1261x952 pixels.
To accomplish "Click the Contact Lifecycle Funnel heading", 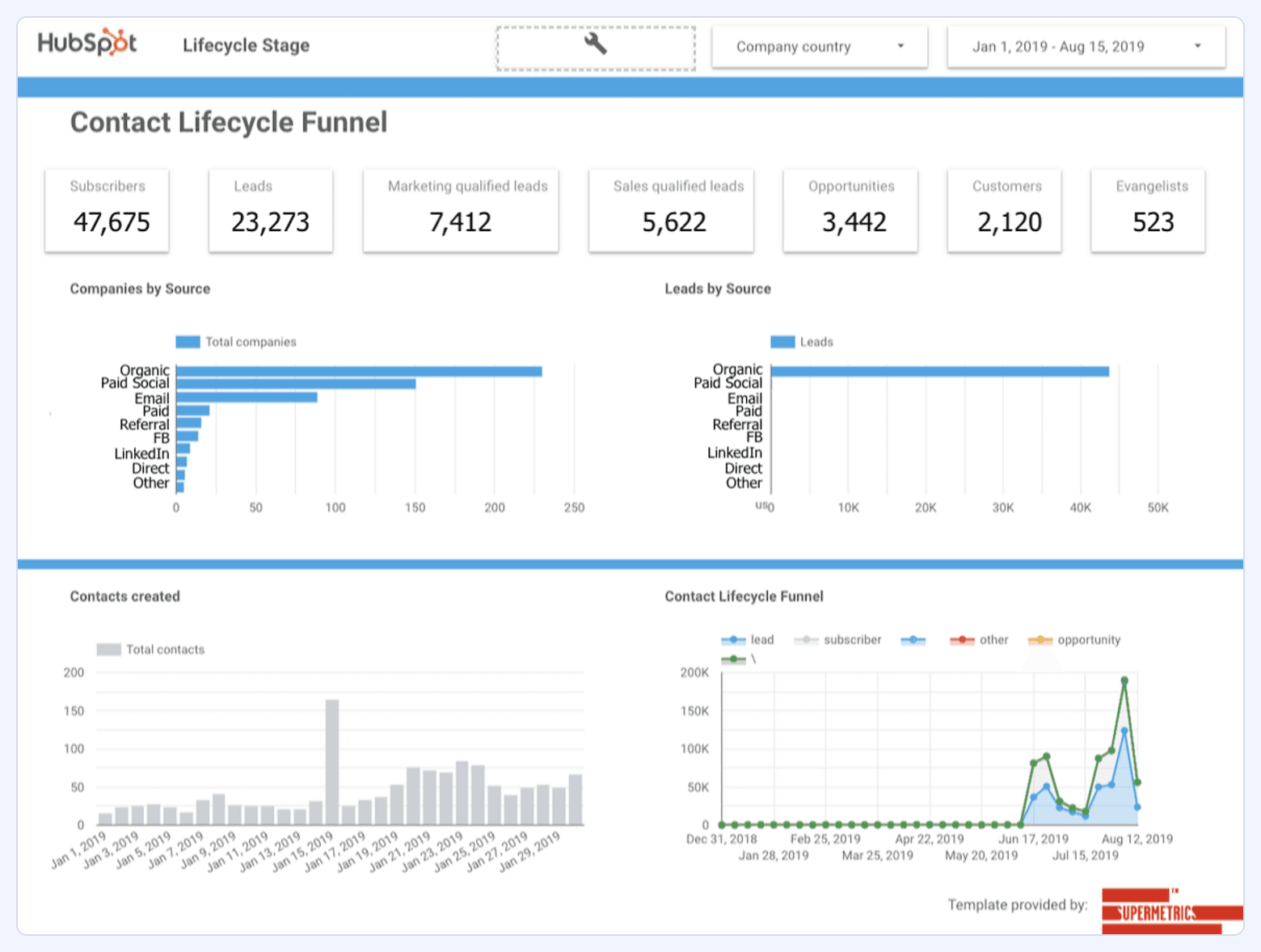I will 229,122.
